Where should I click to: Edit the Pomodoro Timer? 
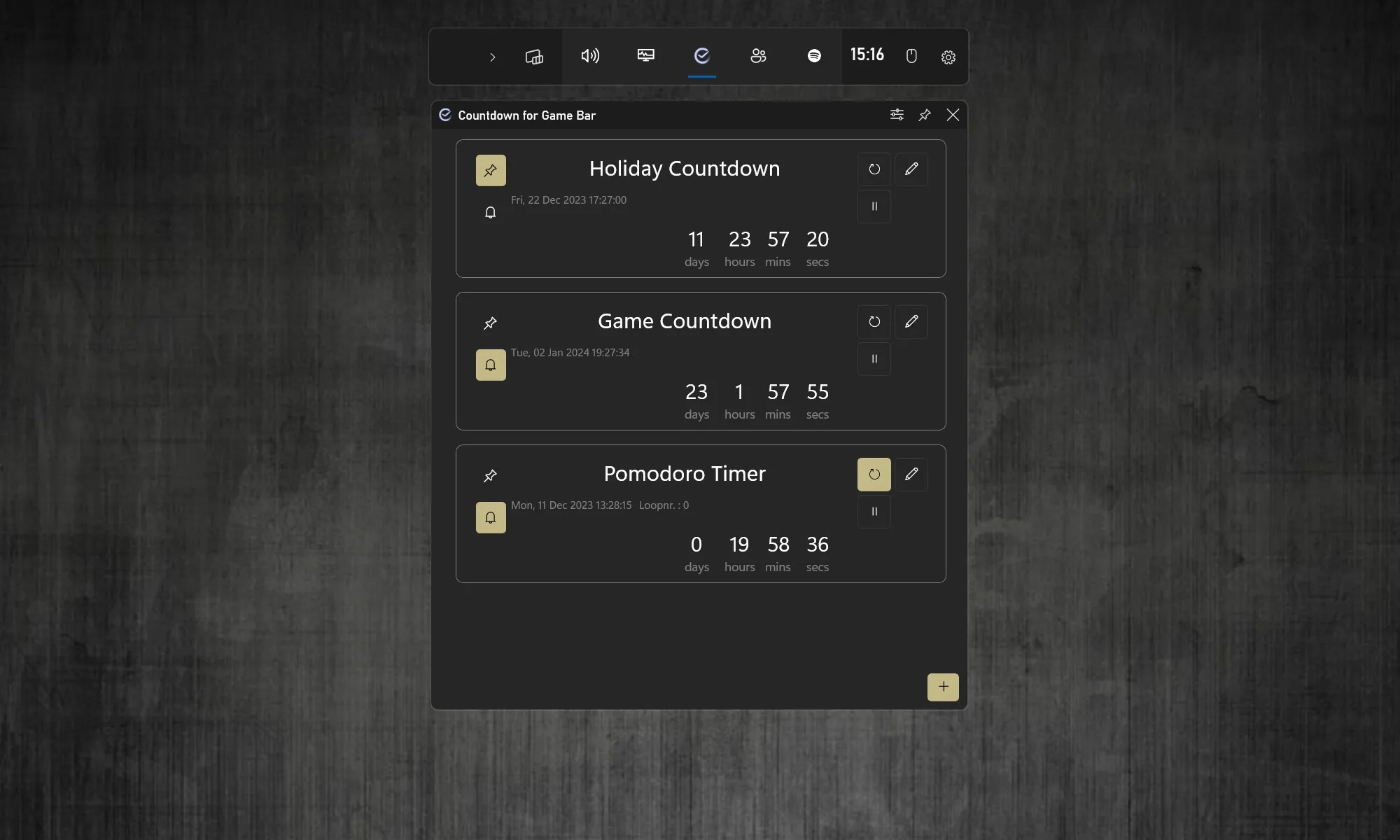tap(911, 475)
